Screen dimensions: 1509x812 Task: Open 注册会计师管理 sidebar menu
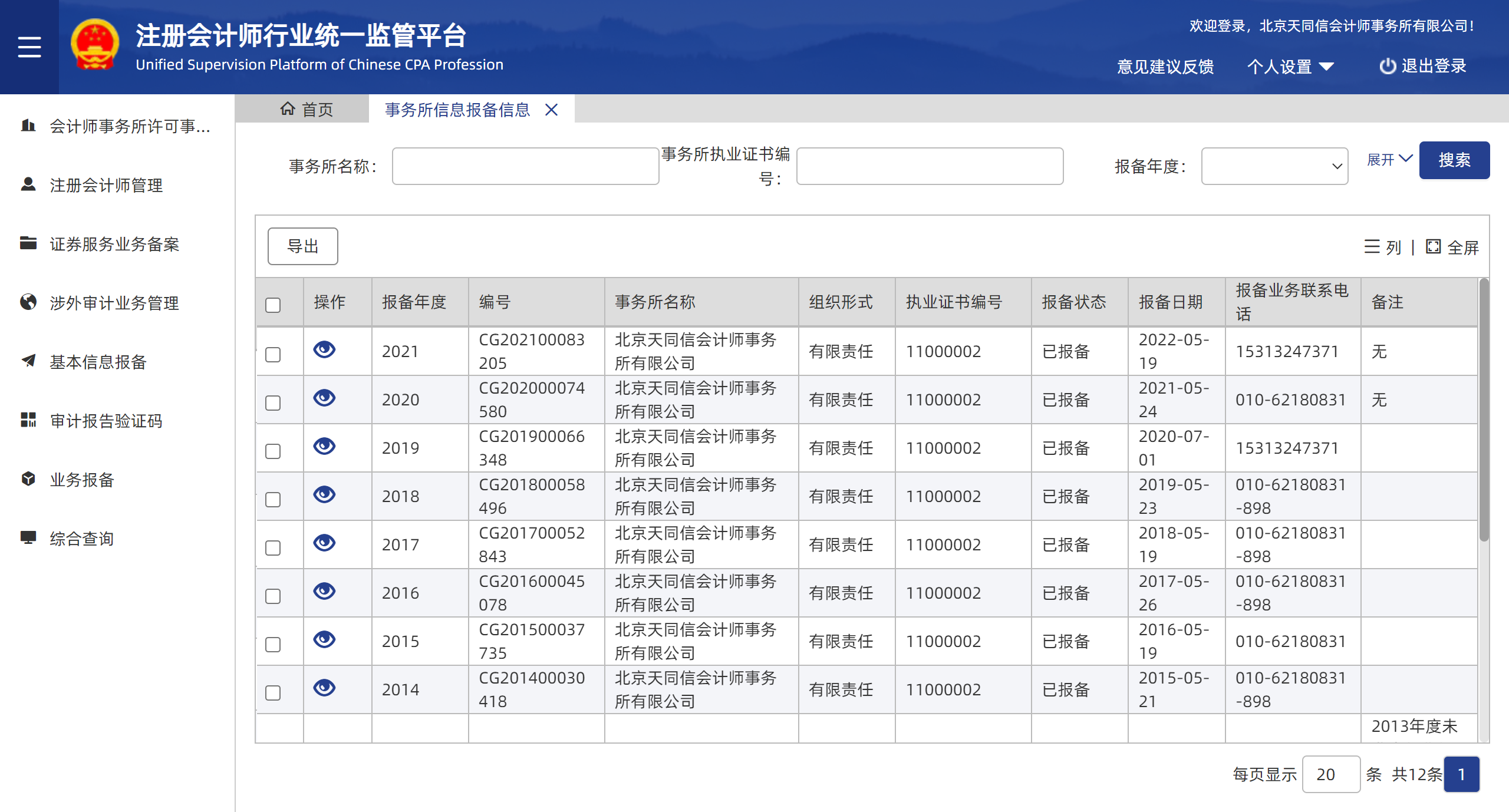(106, 185)
